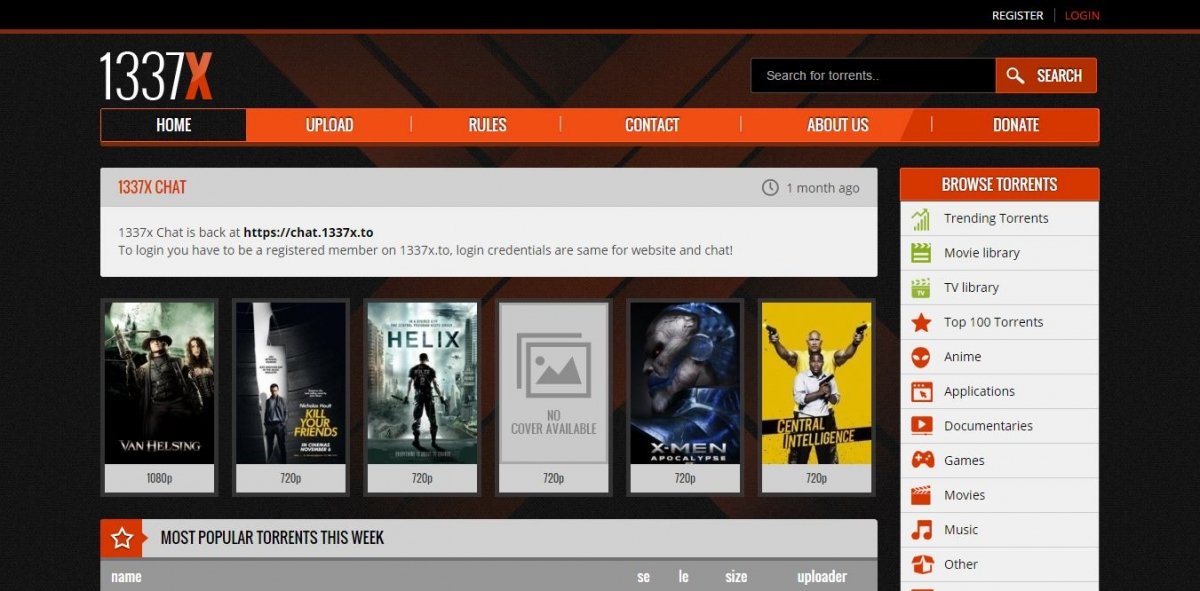Open the TV library link
The width and height of the screenshot is (1200, 591).
(971, 288)
